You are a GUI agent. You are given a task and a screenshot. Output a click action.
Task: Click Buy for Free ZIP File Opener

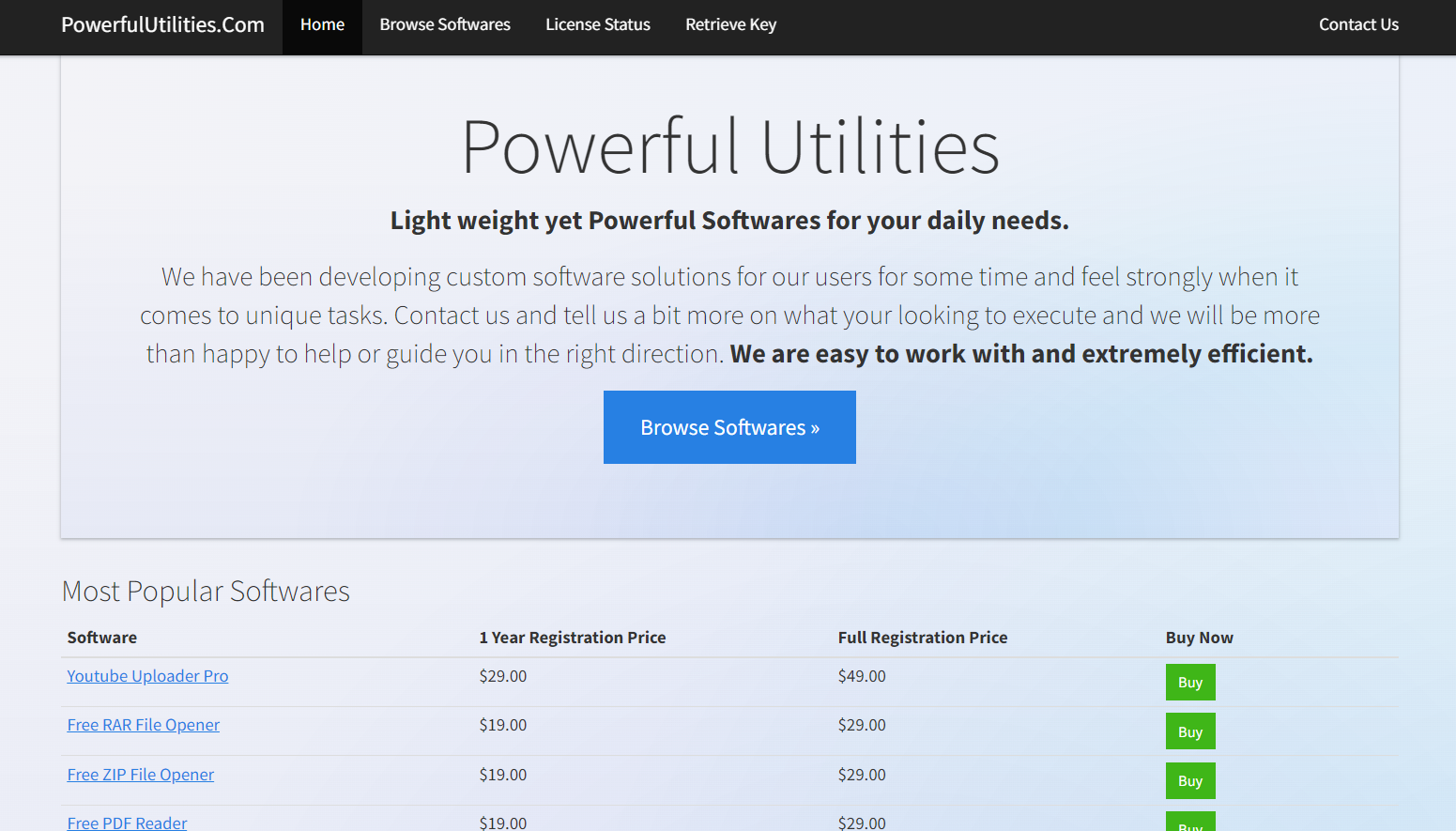pyautogui.click(x=1190, y=780)
